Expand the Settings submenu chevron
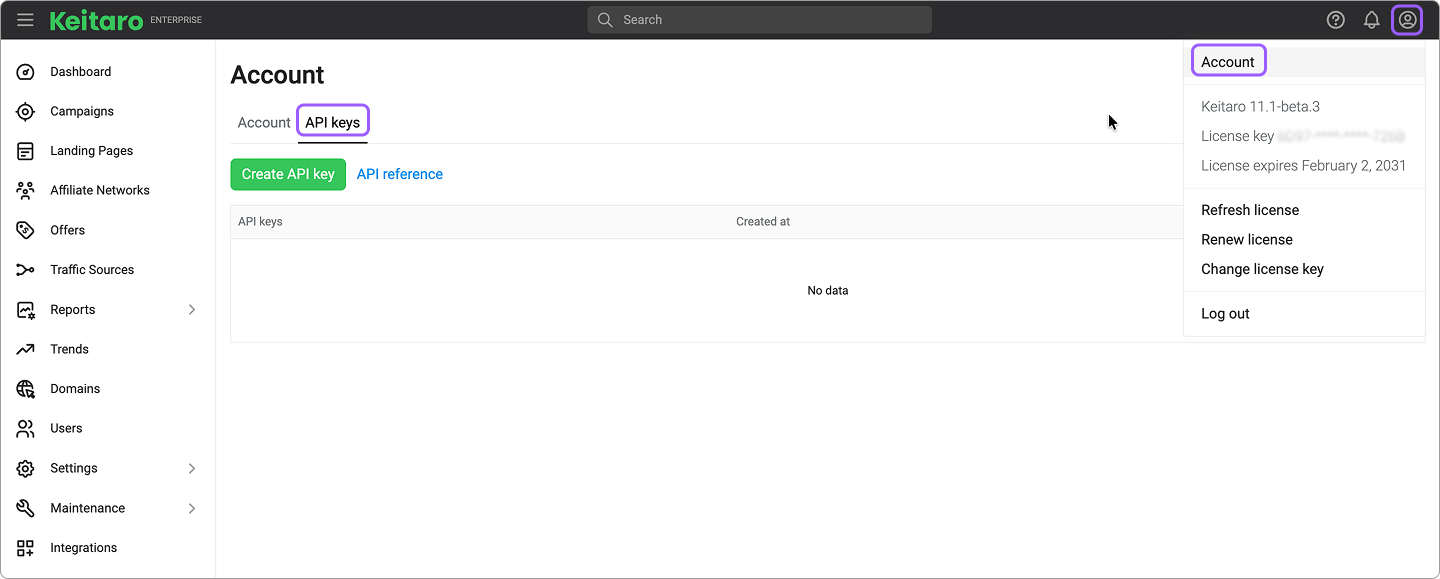 click(192, 468)
